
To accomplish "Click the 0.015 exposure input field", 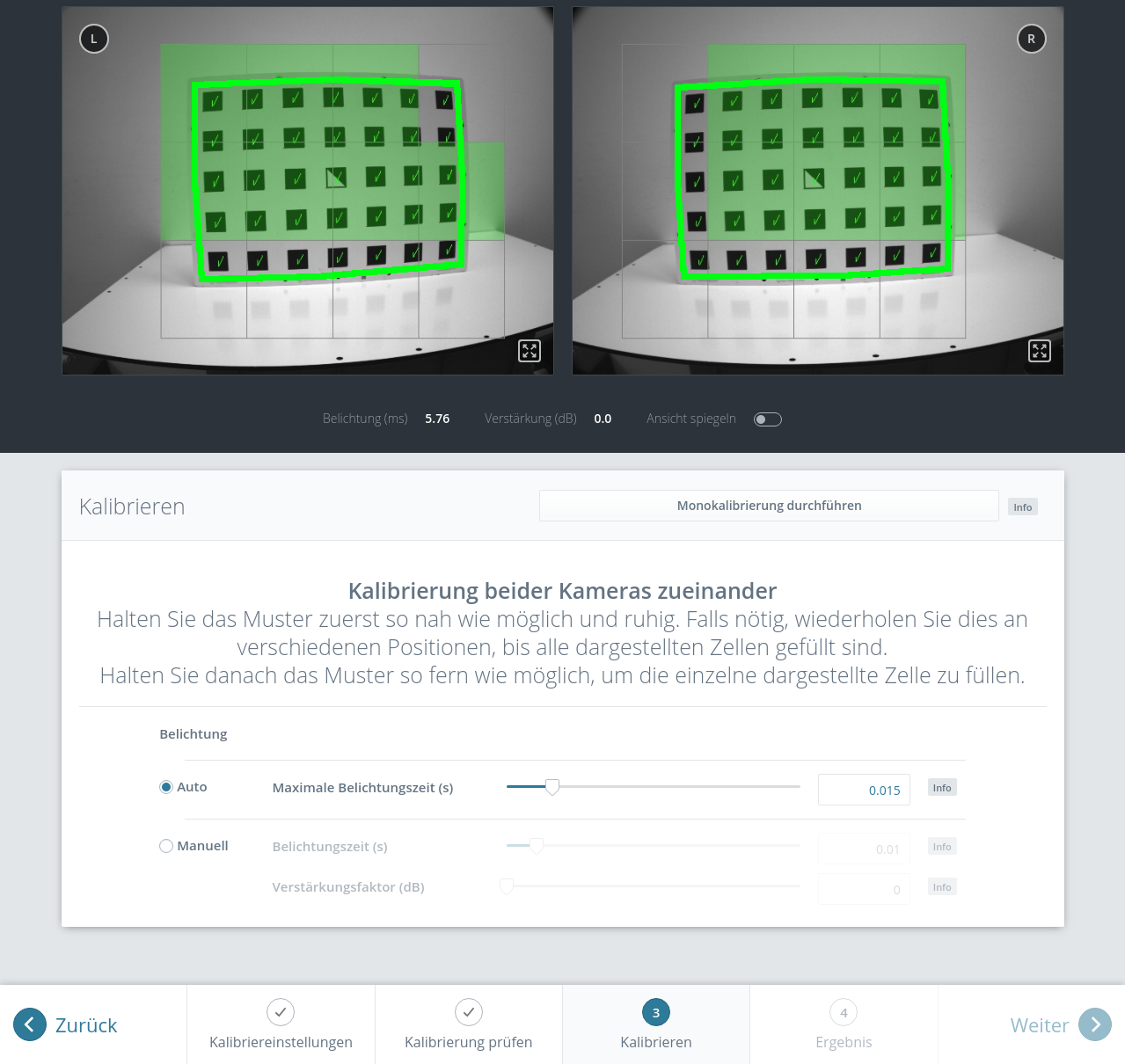I will [x=864, y=789].
